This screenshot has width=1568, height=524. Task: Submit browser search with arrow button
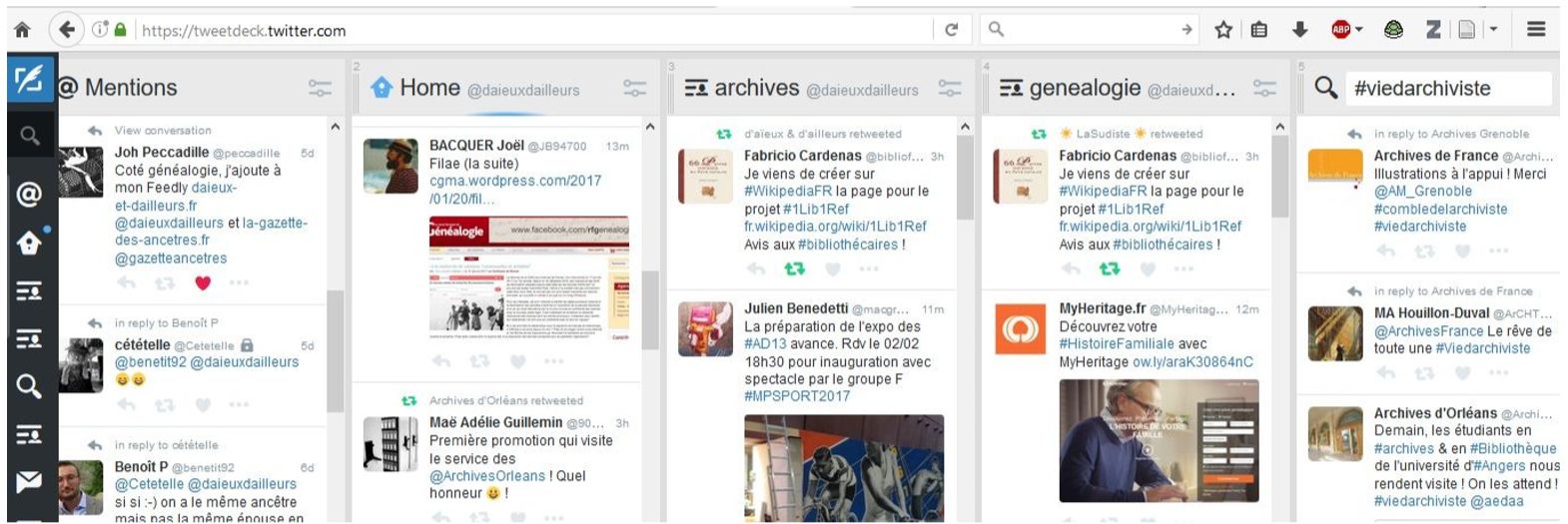(1186, 30)
